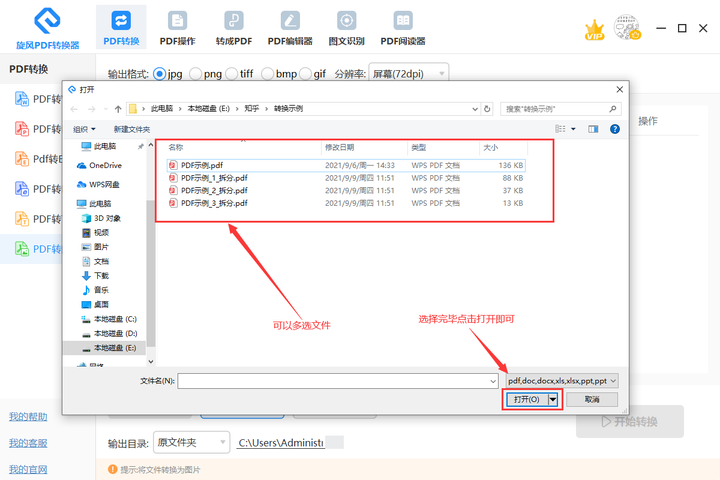Select the png output format radio
This screenshot has width=720, height=480.
(x=196, y=73)
